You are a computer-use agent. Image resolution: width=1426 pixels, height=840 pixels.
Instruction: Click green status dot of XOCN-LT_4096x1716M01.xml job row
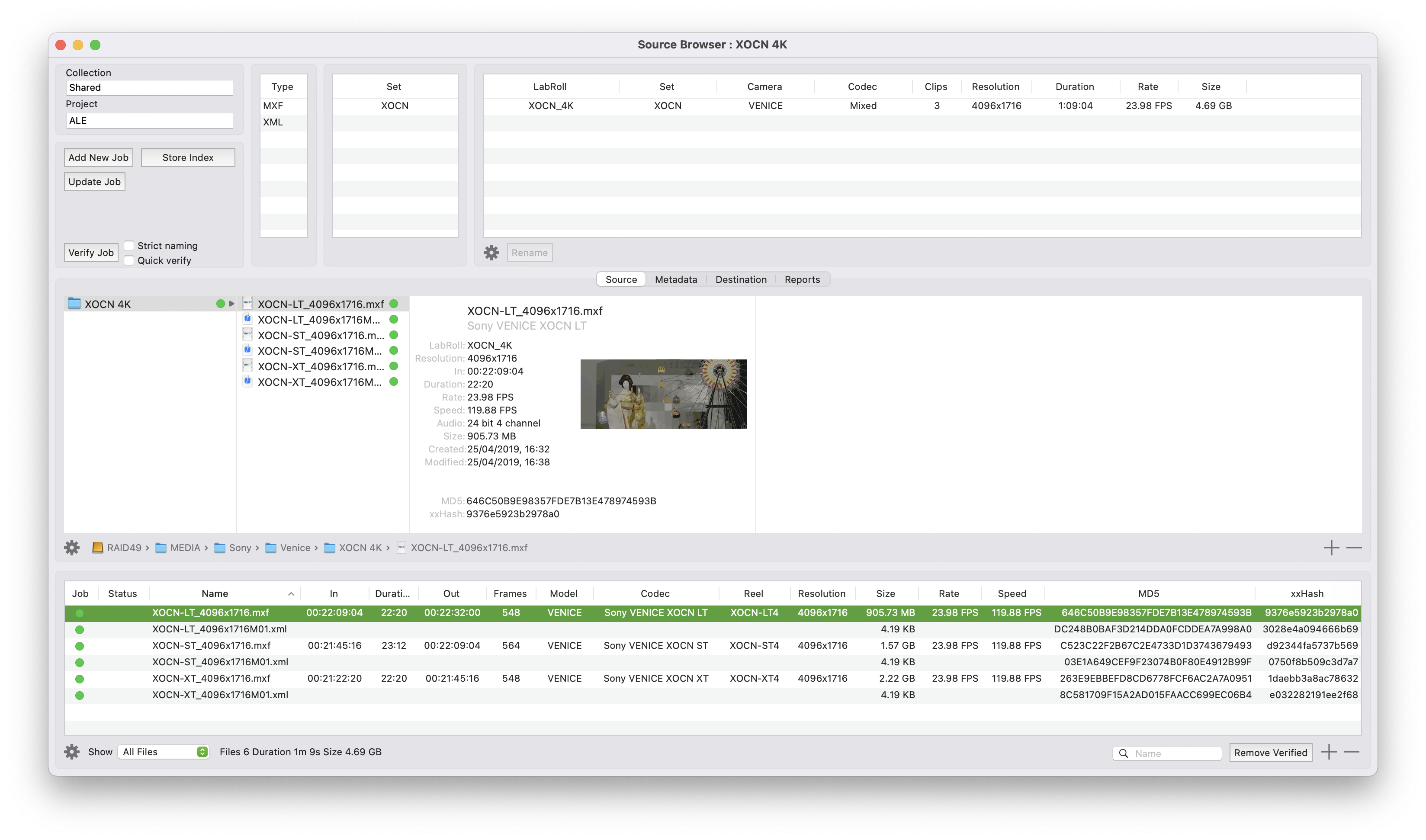tap(79, 629)
